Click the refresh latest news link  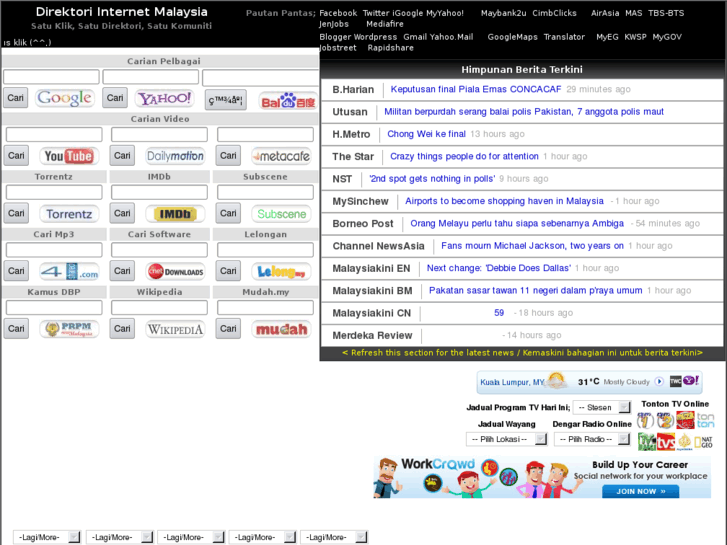coord(522,353)
